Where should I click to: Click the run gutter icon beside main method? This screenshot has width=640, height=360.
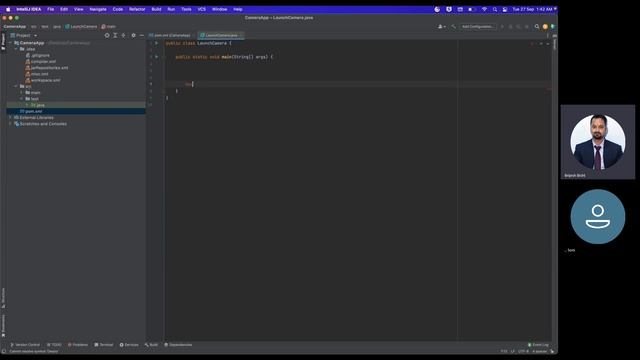(156, 57)
